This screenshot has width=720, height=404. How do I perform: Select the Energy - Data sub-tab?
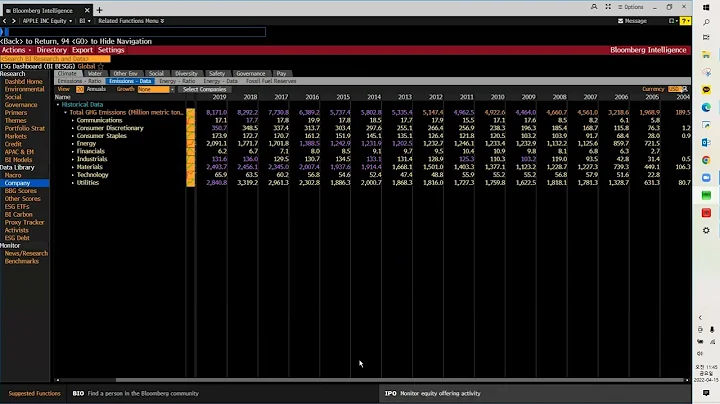pos(220,81)
